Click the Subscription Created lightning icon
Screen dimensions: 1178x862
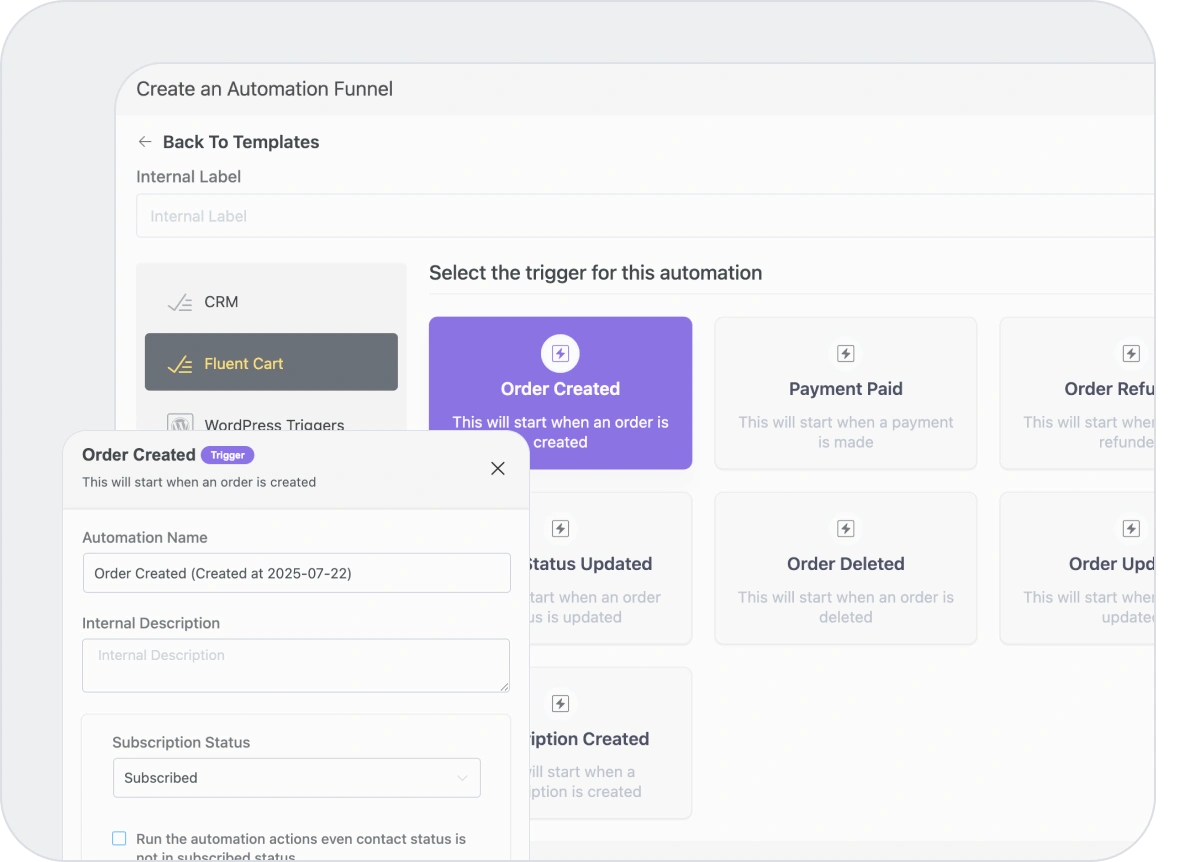click(x=560, y=703)
